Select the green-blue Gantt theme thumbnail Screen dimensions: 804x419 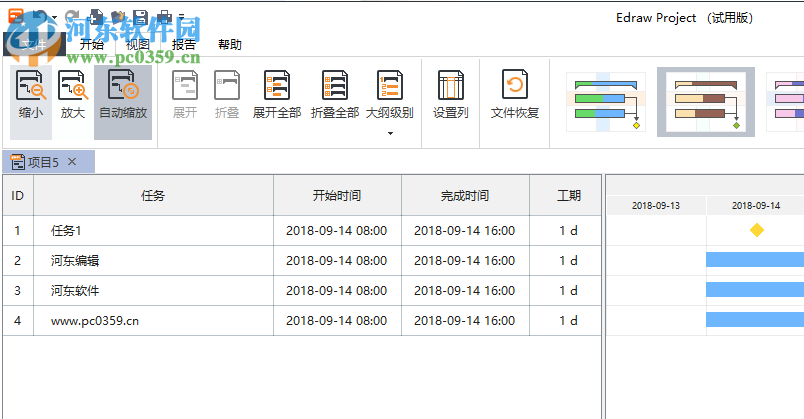point(606,102)
